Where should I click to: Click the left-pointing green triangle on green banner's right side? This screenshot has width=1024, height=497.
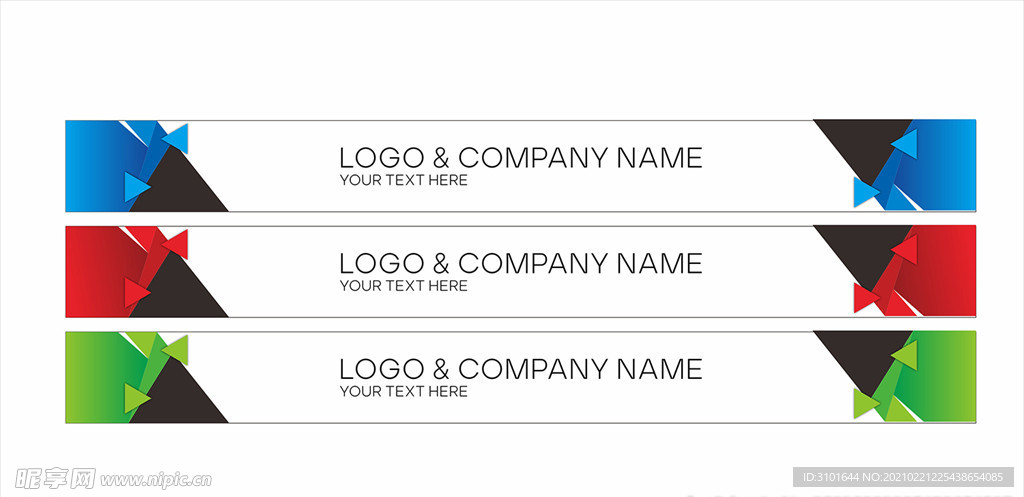[x=906, y=355]
